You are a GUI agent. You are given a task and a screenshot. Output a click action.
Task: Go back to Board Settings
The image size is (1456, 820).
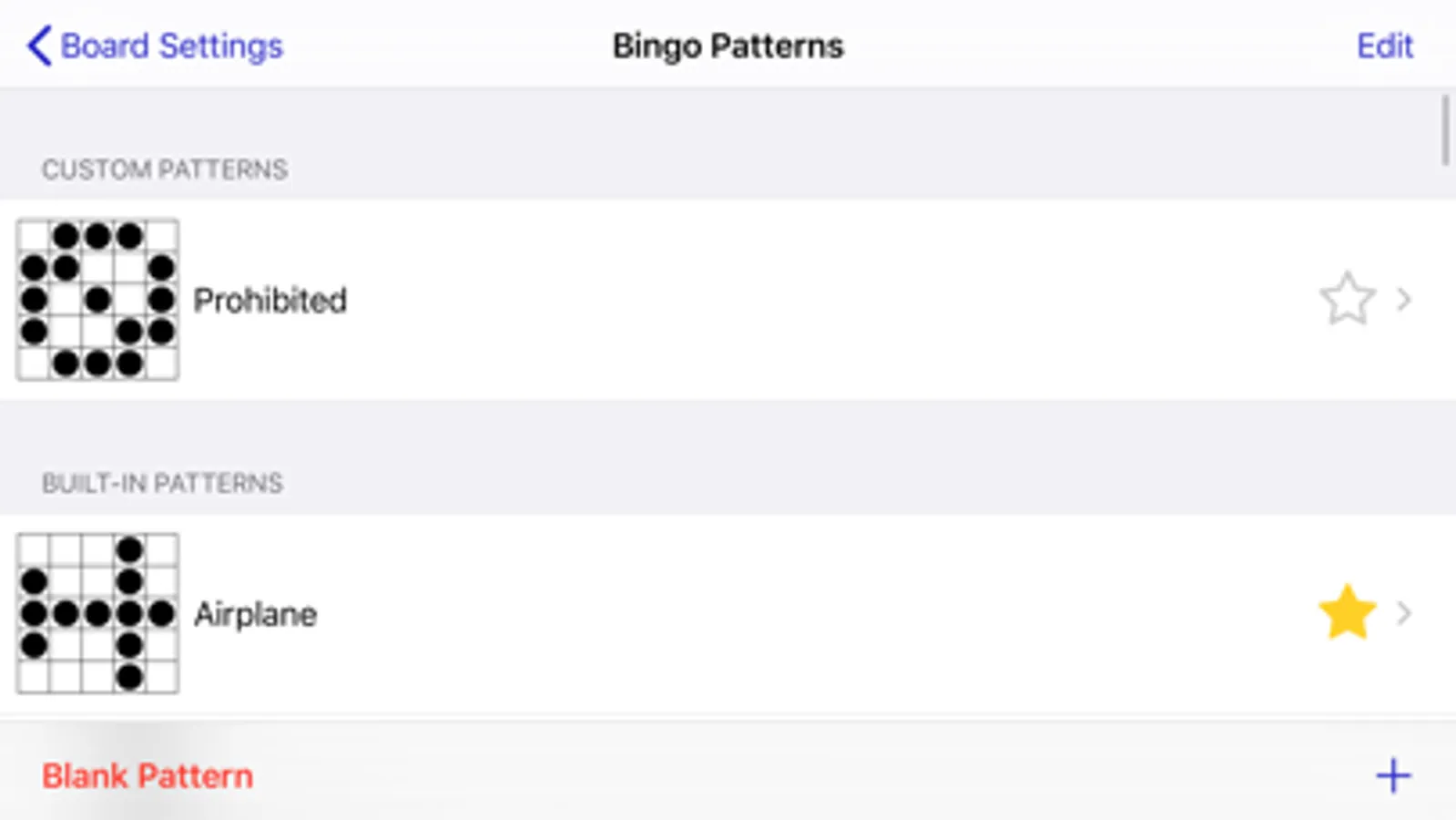pyautogui.click(x=171, y=46)
